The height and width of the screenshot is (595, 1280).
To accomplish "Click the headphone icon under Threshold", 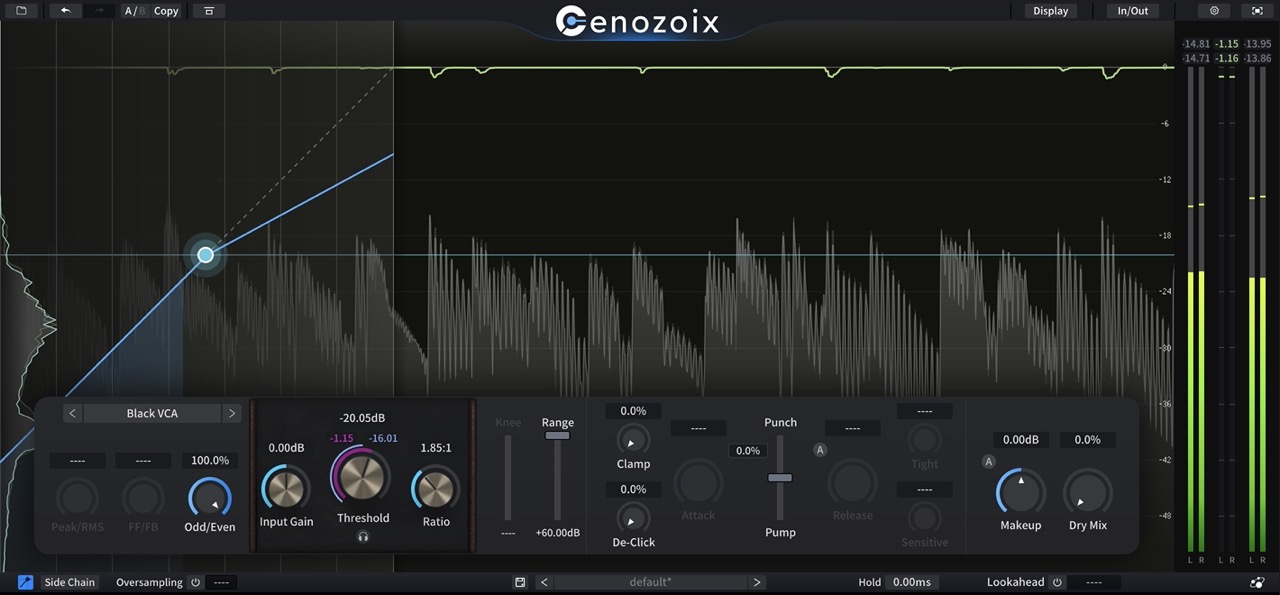I will coord(362,536).
